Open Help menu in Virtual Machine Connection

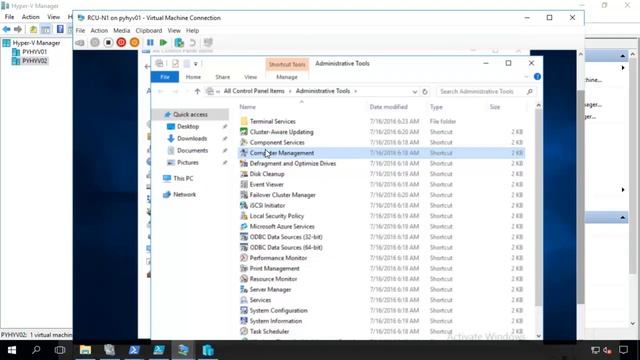point(192,31)
